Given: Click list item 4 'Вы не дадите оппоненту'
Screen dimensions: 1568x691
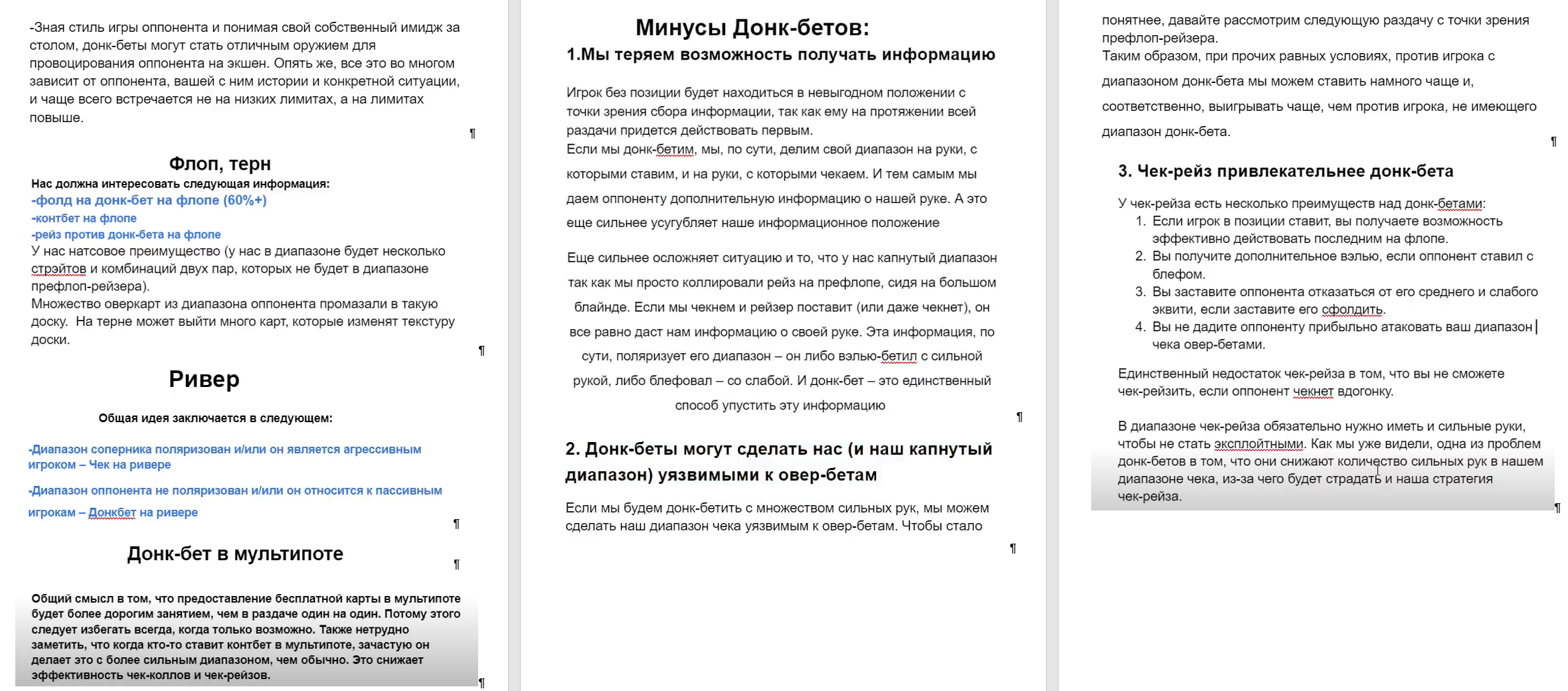Looking at the screenshot, I should click(x=1343, y=335).
